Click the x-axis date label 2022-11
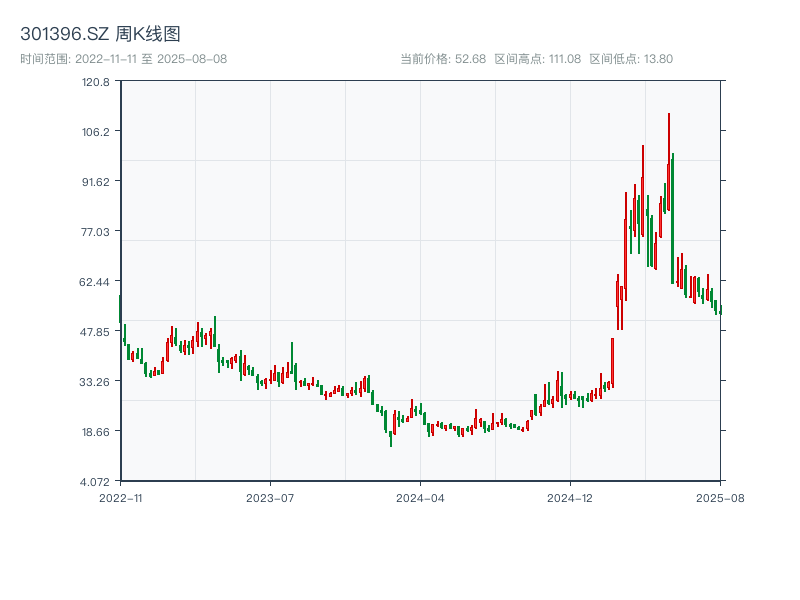Viewport: 800px width, 600px height. [x=121, y=498]
